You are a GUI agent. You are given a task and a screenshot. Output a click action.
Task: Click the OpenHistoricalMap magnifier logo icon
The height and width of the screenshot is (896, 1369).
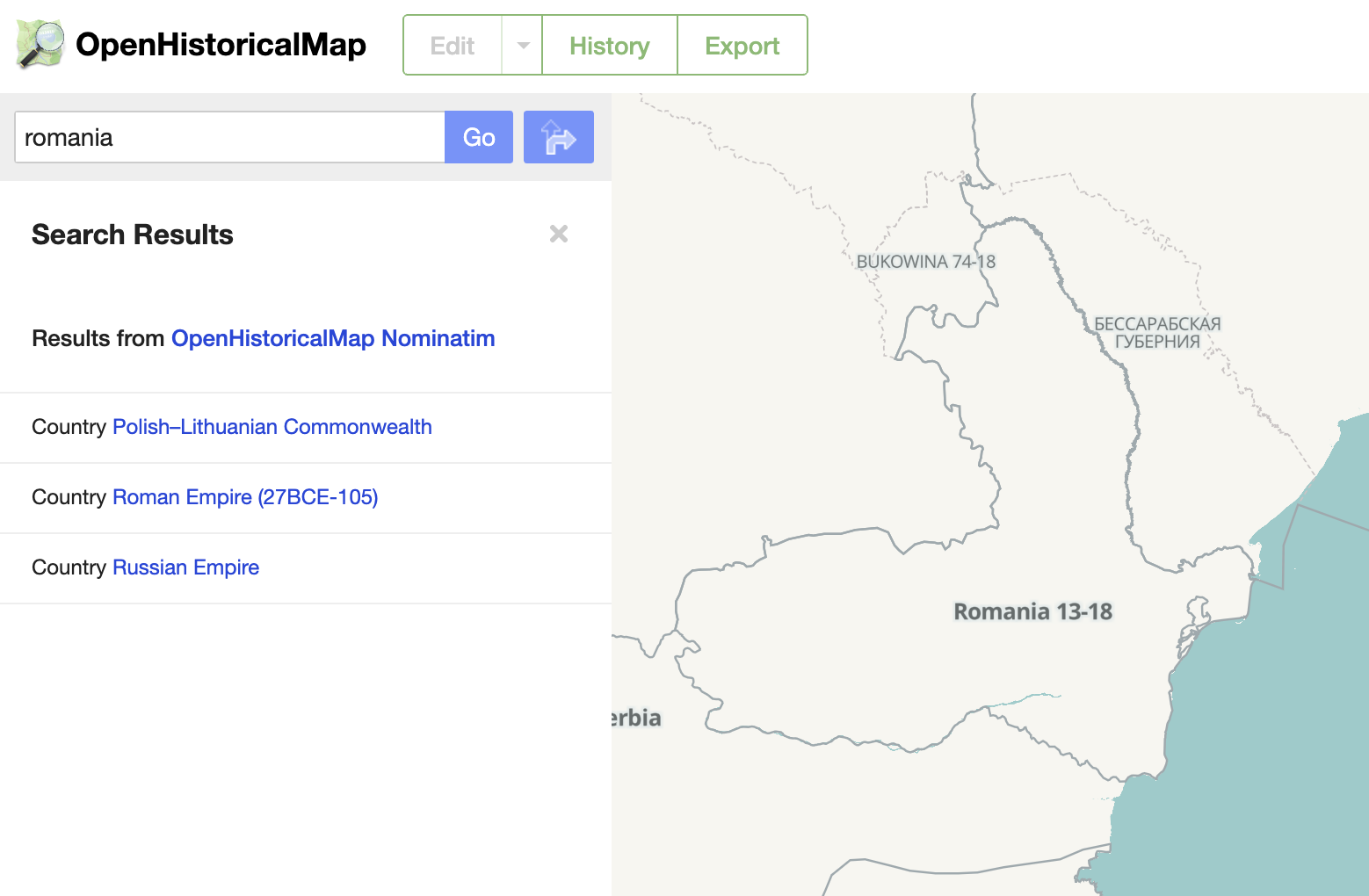coord(40,45)
